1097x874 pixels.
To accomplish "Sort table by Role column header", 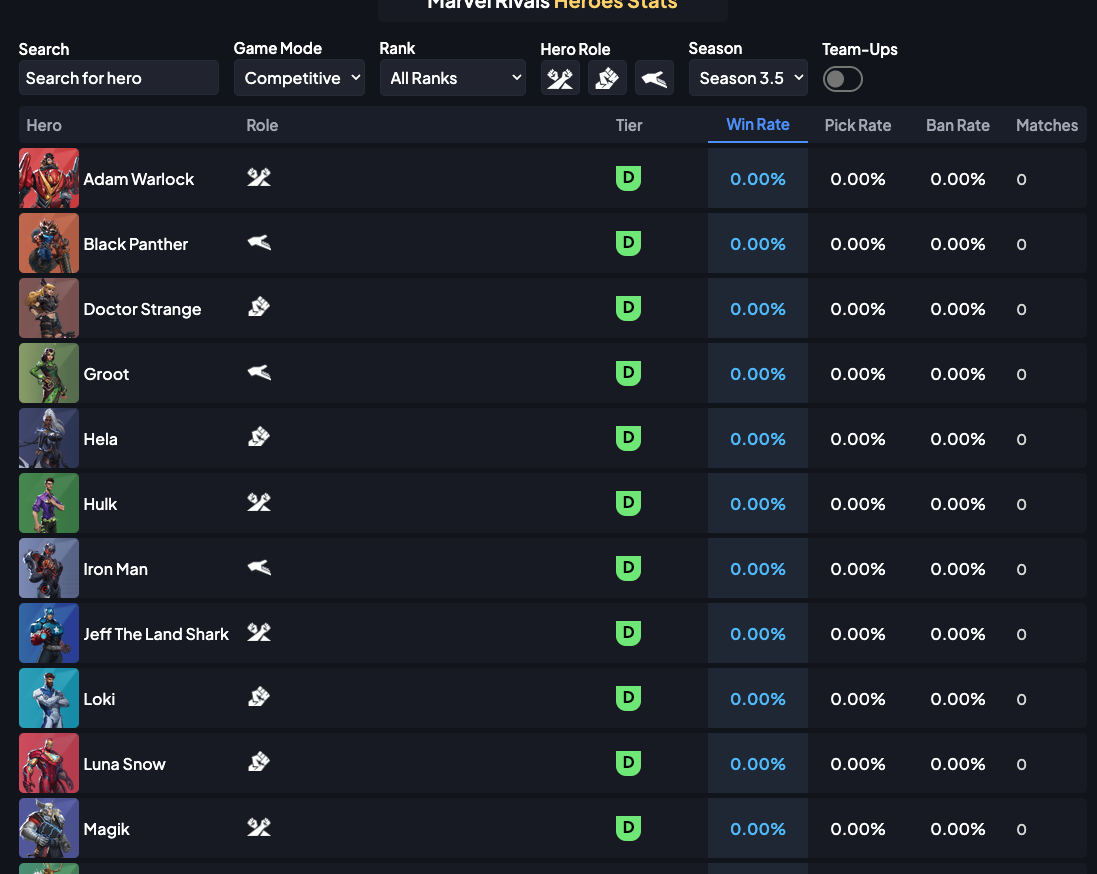I will [x=262, y=125].
